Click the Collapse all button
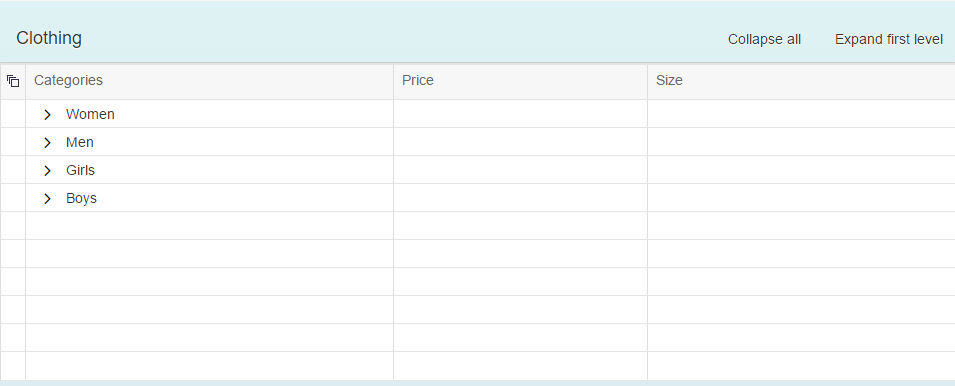The image size is (955, 386). [x=764, y=40]
